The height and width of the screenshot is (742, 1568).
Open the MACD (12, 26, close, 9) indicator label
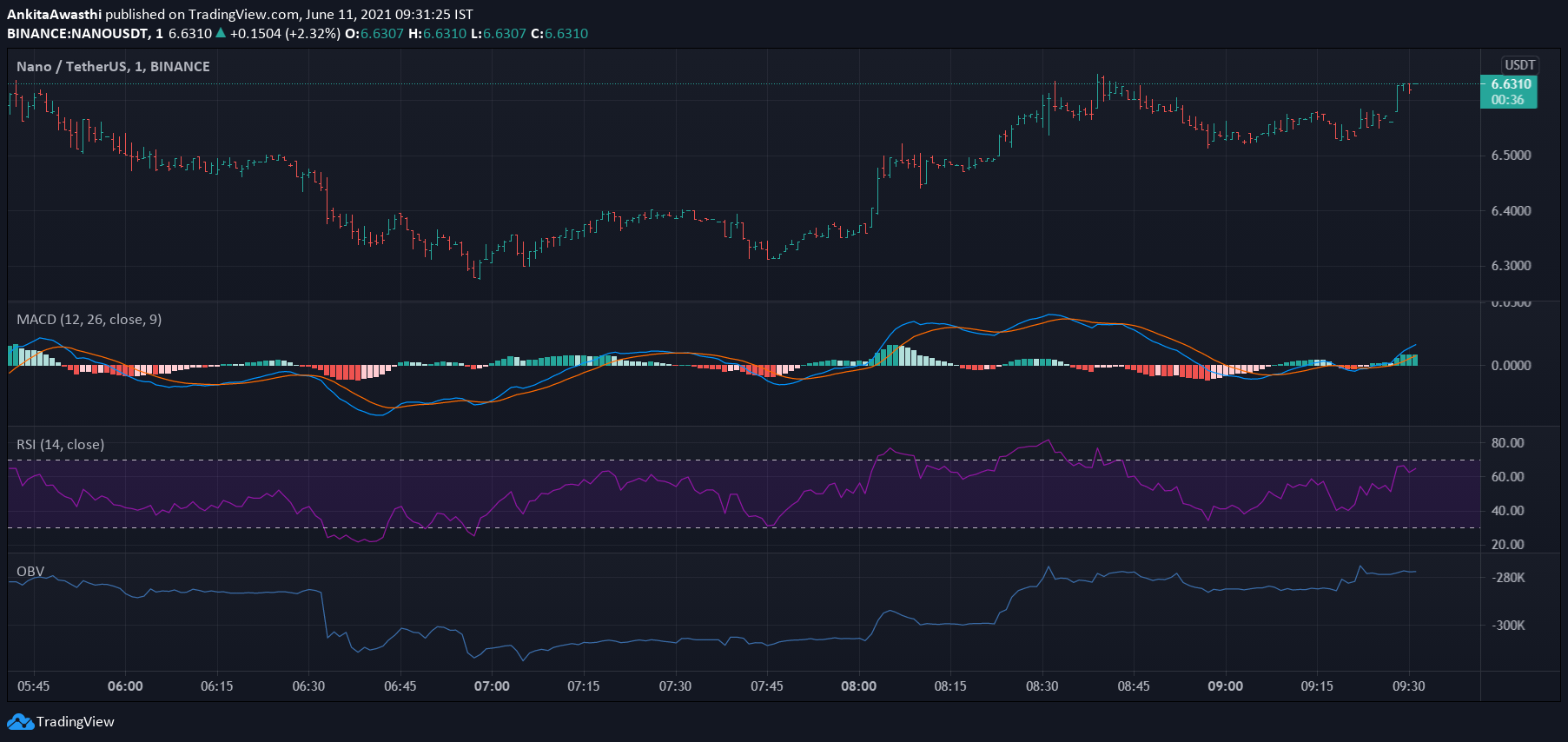(89, 320)
